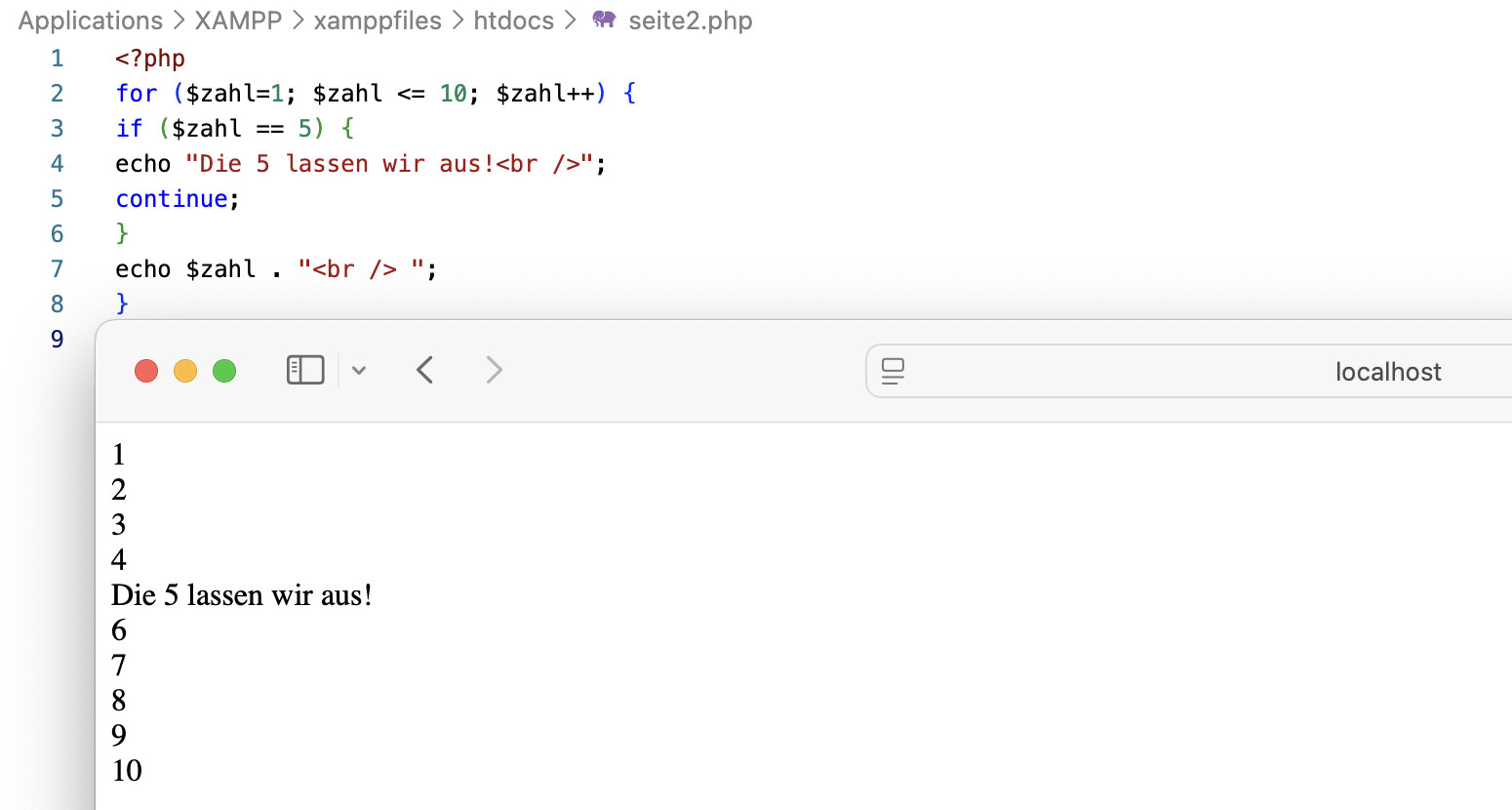The height and width of the screenshot is (810, 1512).
Task: Place cursor on the continue keyword
Action: point(171,199)
